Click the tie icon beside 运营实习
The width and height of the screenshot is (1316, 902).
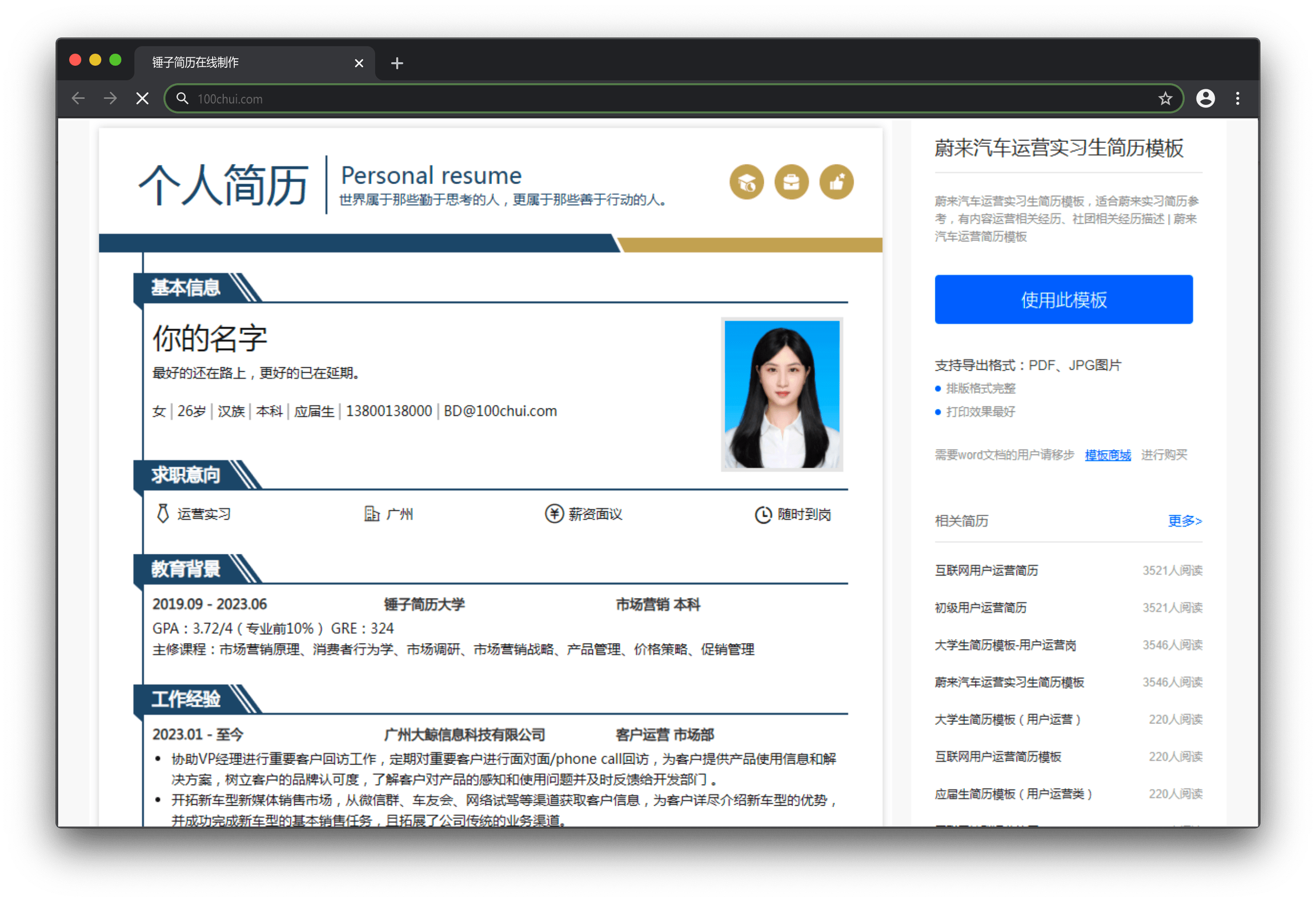pyautogui.click(x=162, y=514)
